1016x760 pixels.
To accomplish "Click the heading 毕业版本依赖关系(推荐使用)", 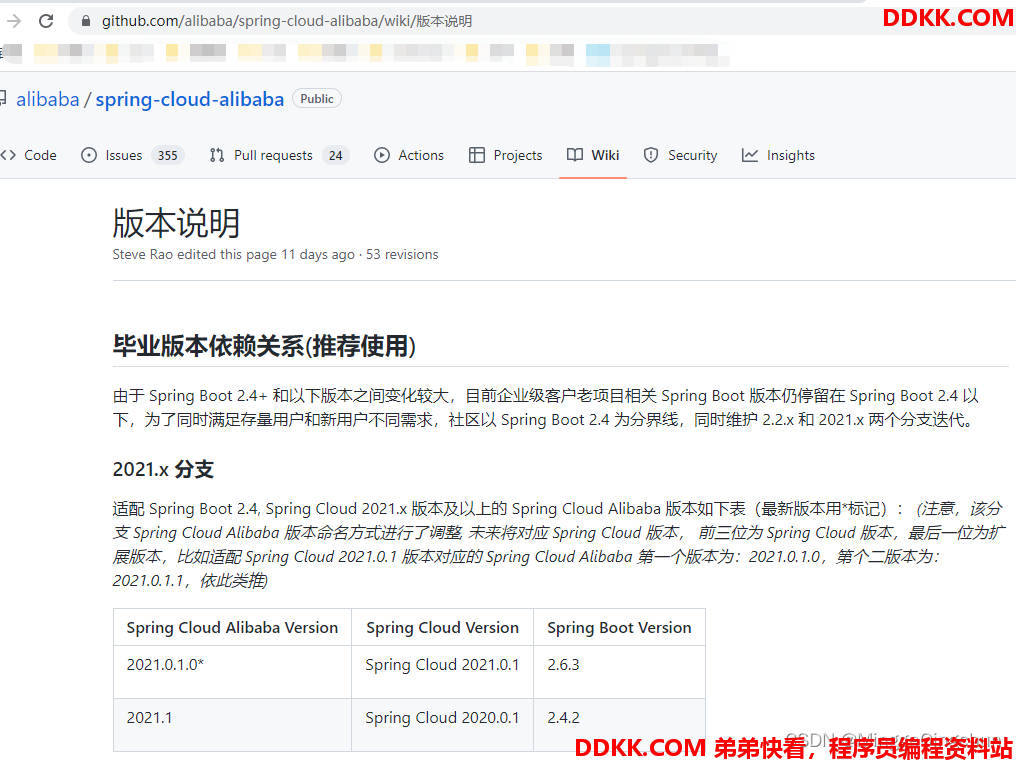I will (x=264, y=346).
